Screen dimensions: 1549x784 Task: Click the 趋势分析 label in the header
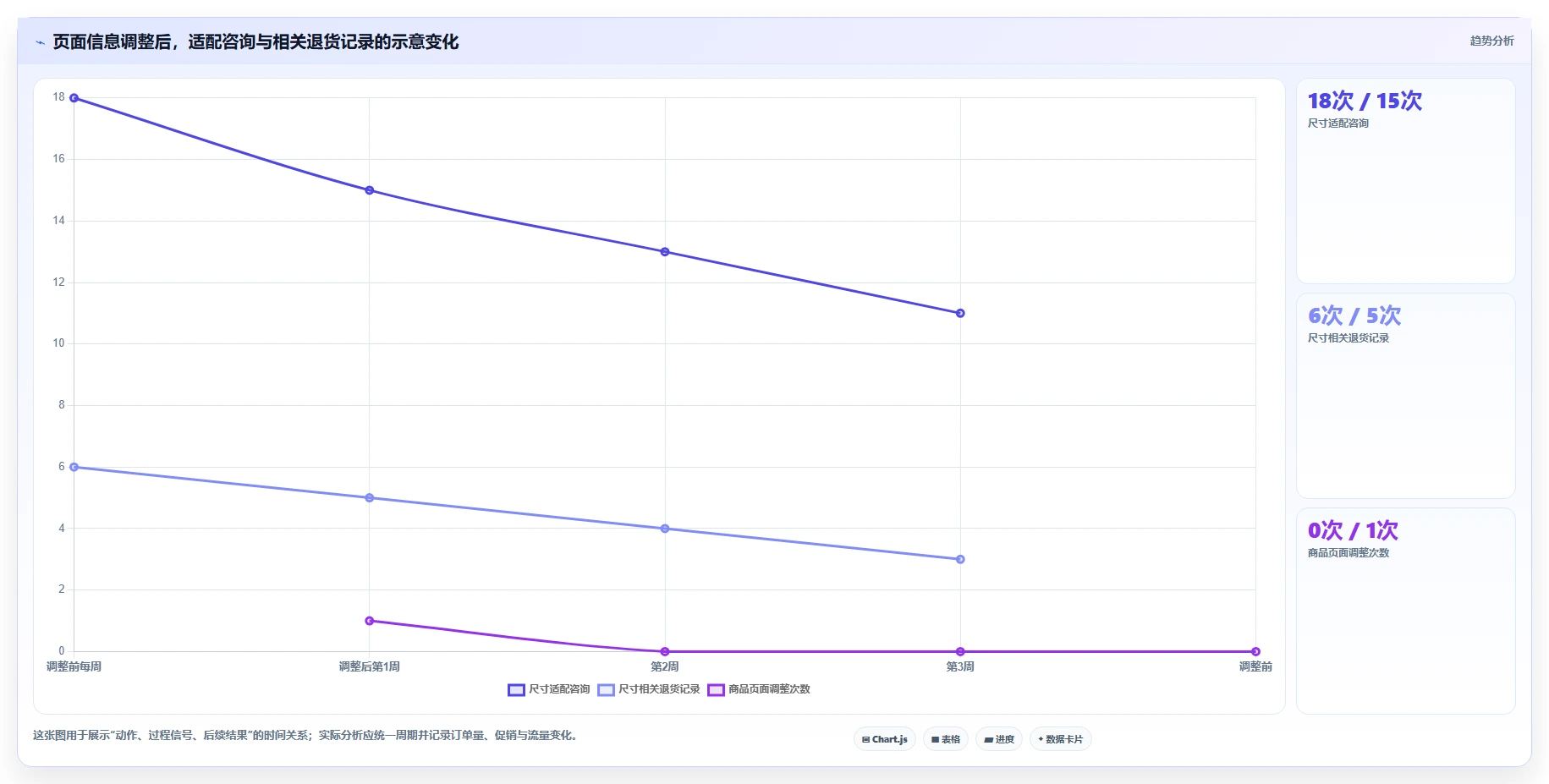tap(1491, 41)
